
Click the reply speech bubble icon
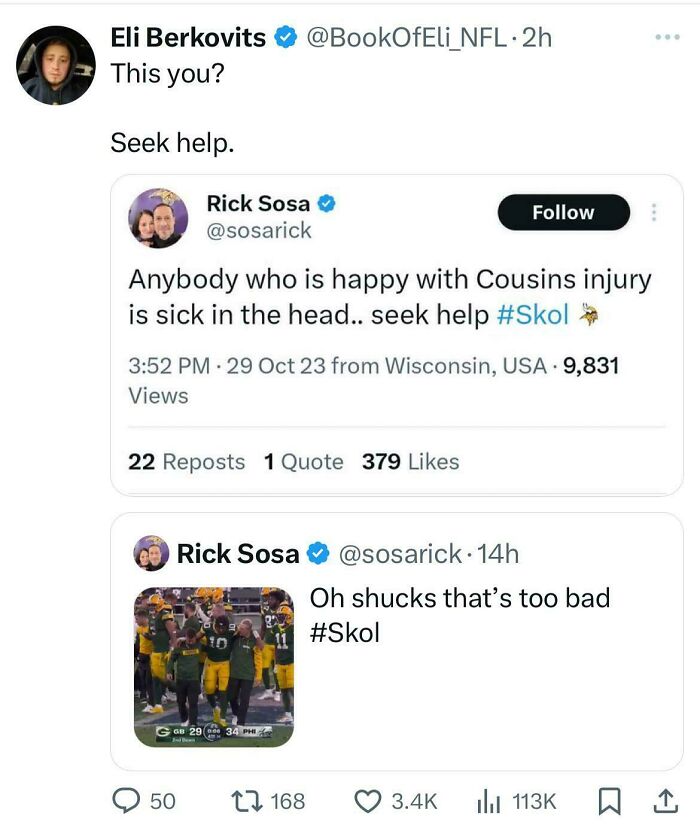[x=127, y=800]
